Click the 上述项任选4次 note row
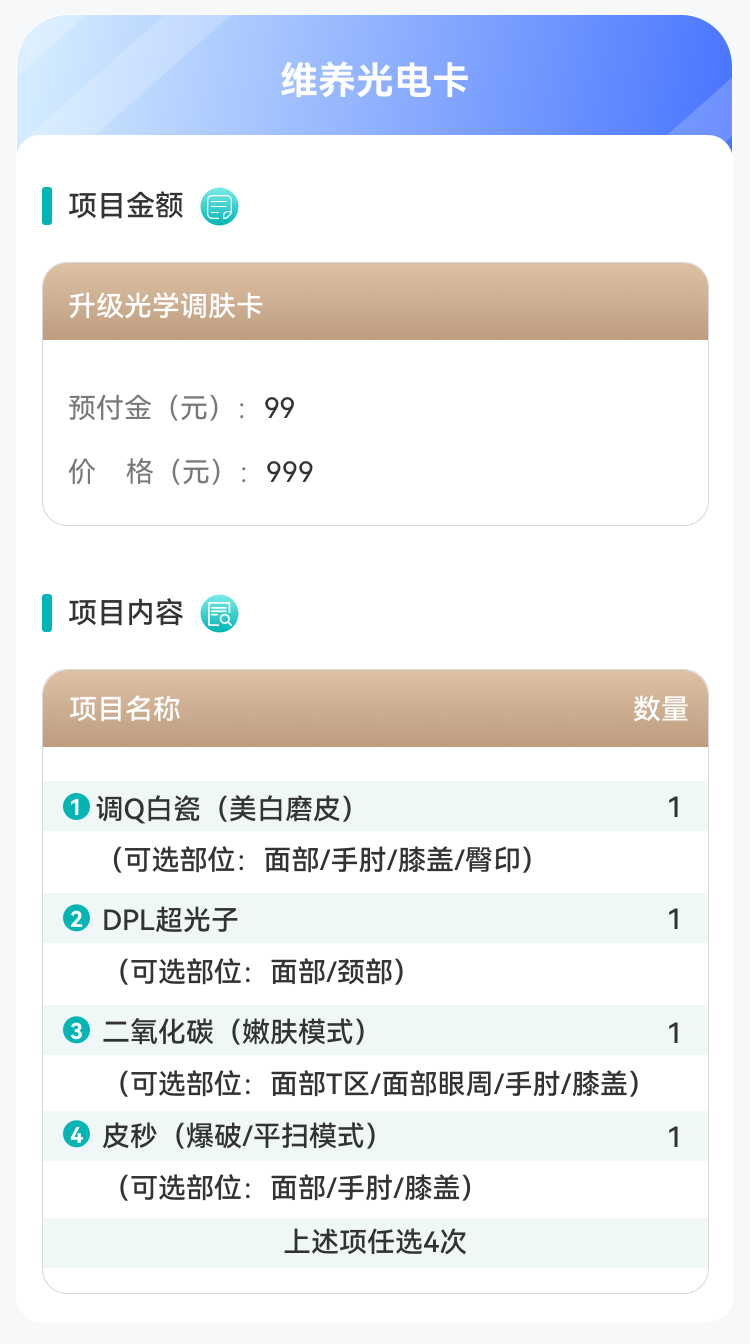Screen dimensions: 750x1344 (375, 1242)
